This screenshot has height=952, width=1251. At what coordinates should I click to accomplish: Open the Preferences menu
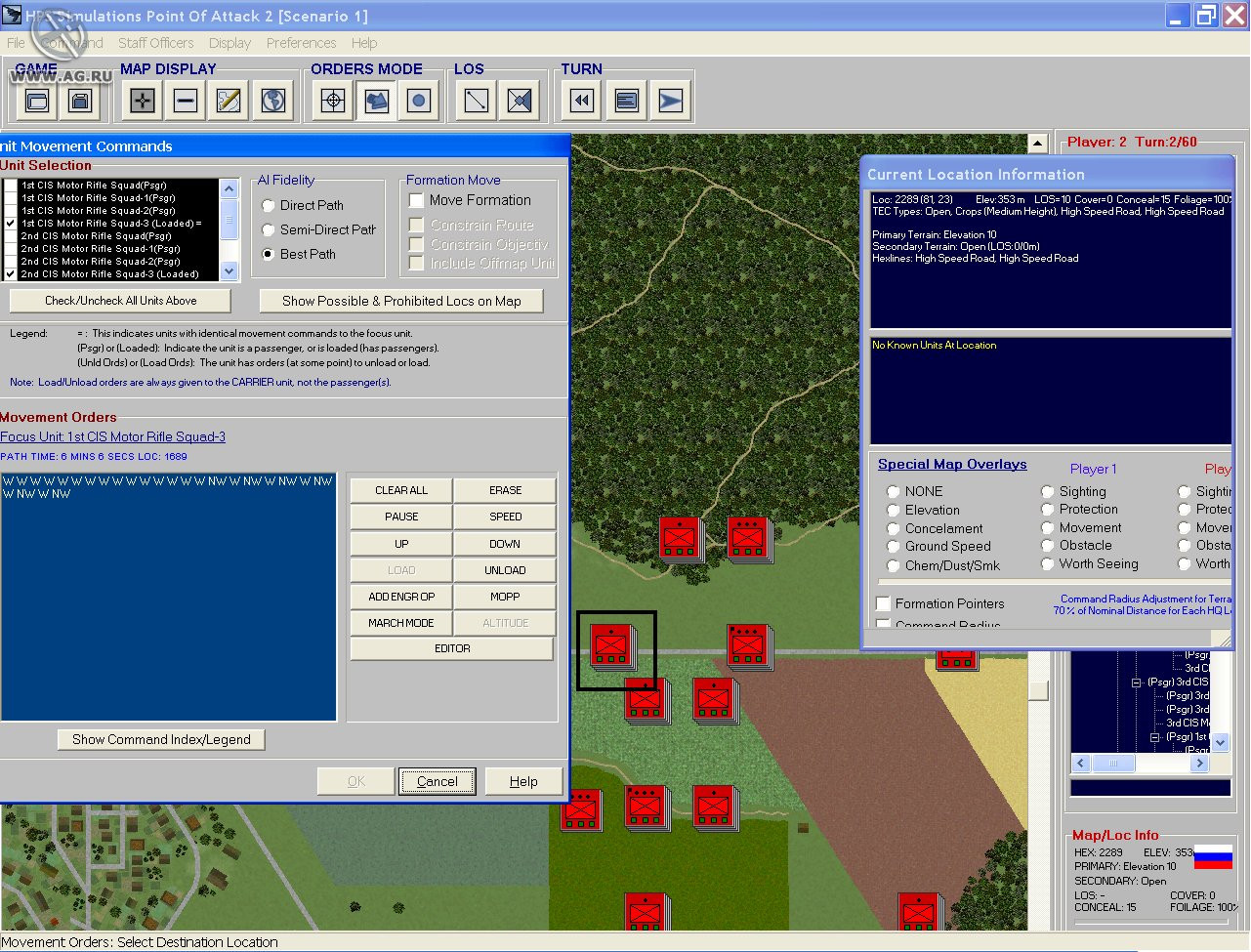pos(301,43)
